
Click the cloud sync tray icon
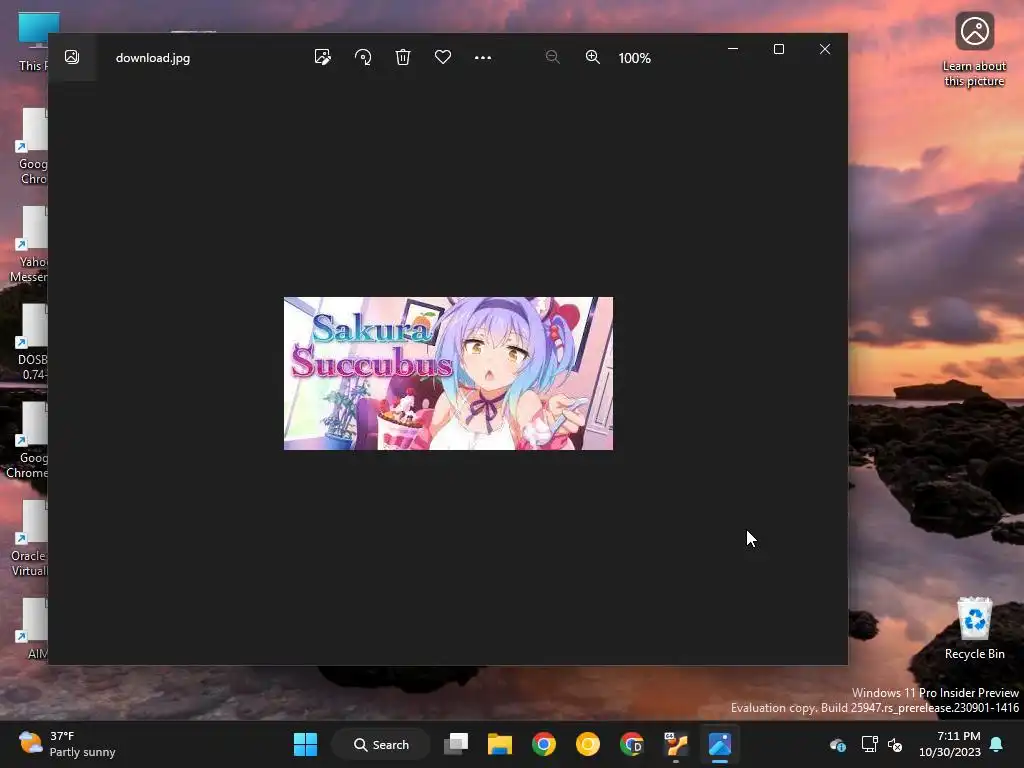838,744
